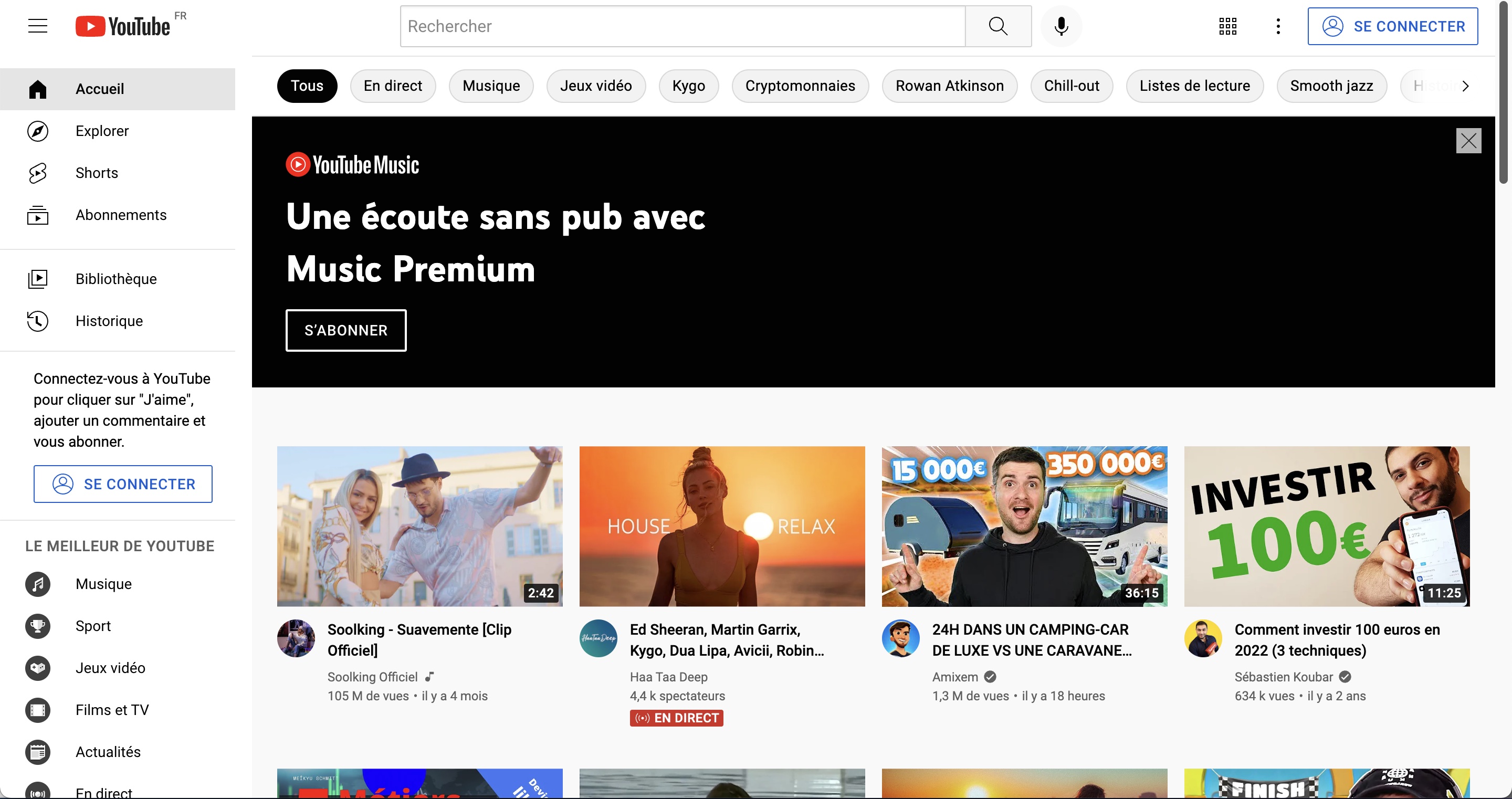Click Une écoute sans pub banner headline
This screenshot has width=1512, height=799.
tap(496, 243)
